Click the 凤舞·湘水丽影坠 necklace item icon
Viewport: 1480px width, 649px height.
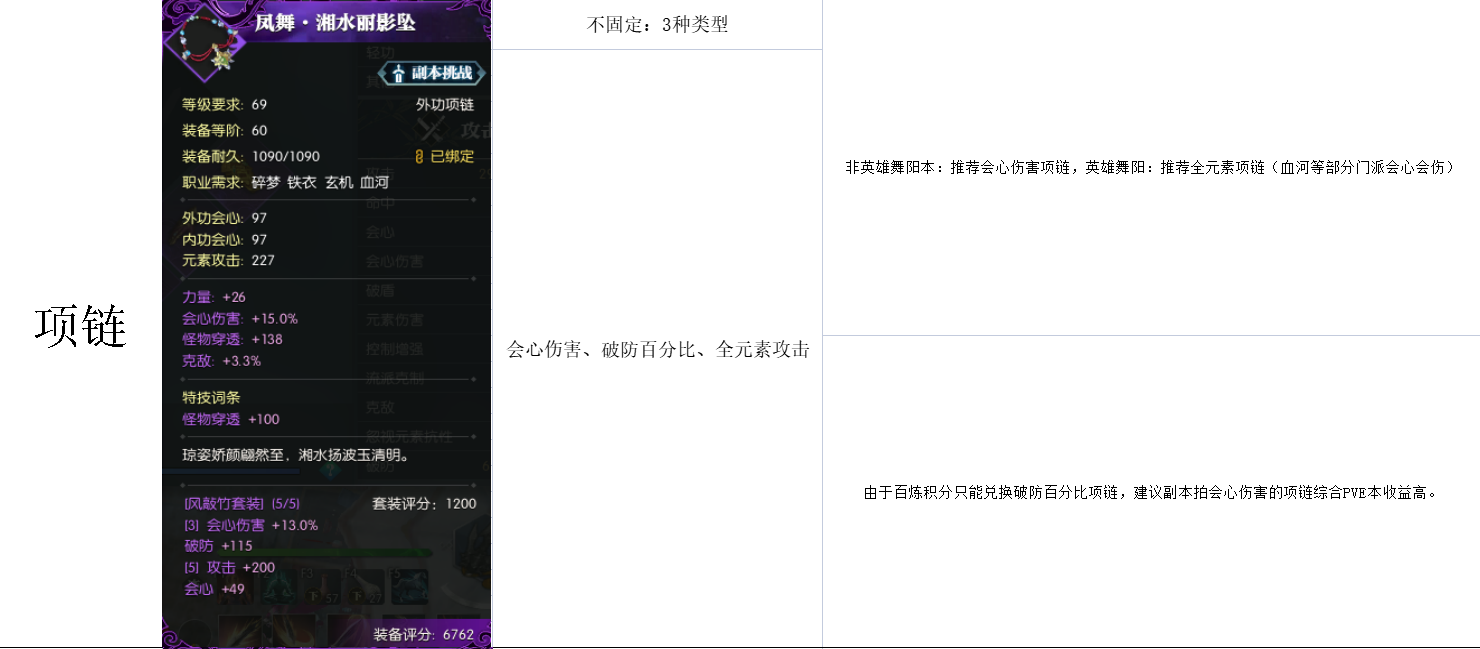click(x=206, y=37)
